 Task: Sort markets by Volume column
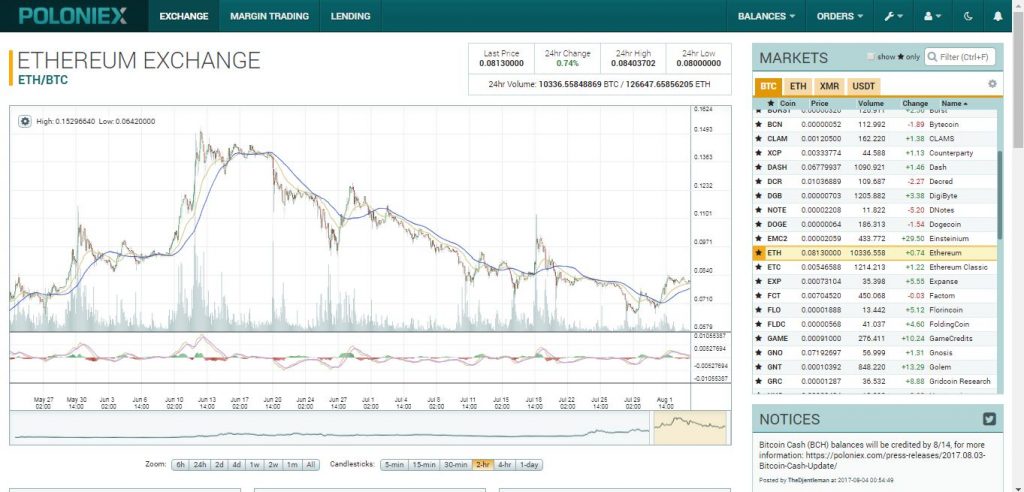(871, 103)
